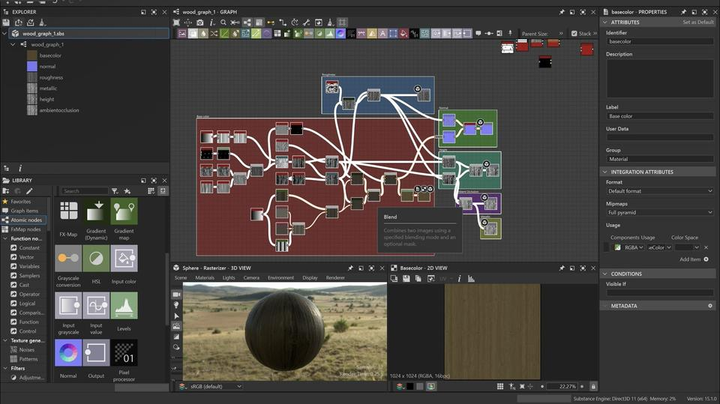Viewport: 720px width, 404px height.
Task: Choose the Pixel processor node icon
Action: pos(124,352)
